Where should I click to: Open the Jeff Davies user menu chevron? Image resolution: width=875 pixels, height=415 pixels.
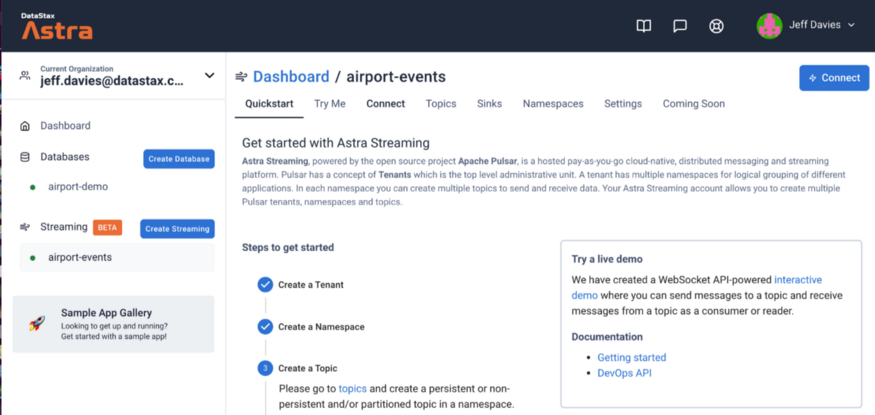pyautogui.click(x=851, y=25)
